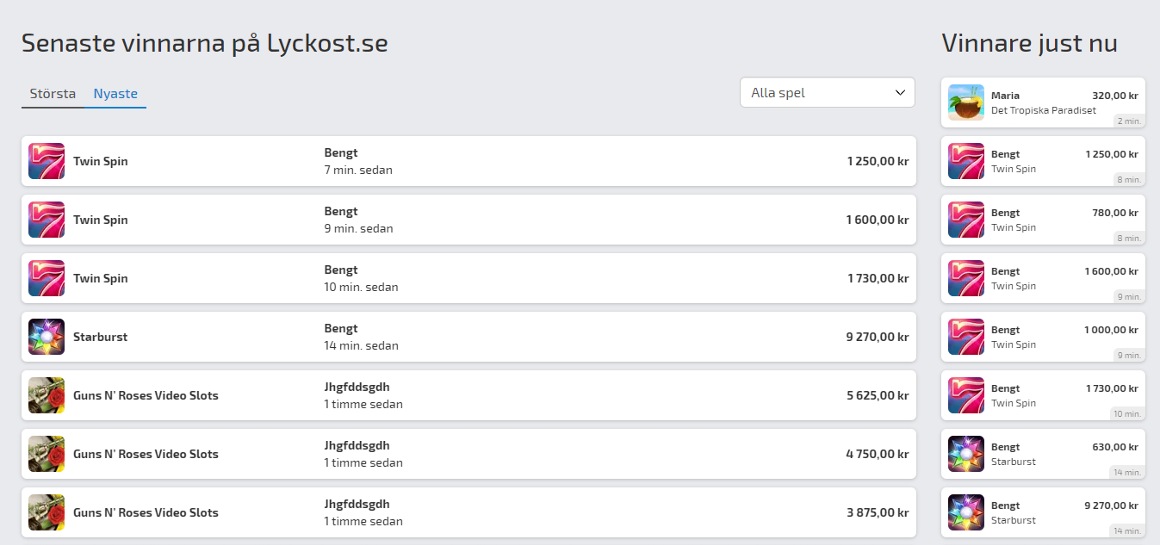This screenshot has width=1160, height=545.
Task: Open Guns N' Roses icon in 3 875,00 kr row
Action: click(x=47, y=512)
